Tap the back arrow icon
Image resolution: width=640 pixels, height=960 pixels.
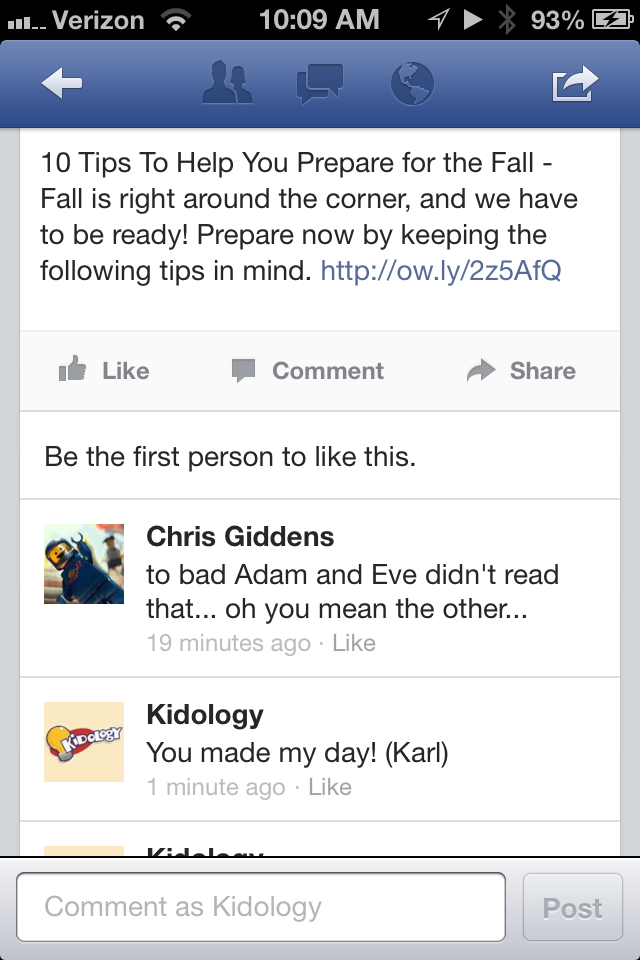(62, 85)
